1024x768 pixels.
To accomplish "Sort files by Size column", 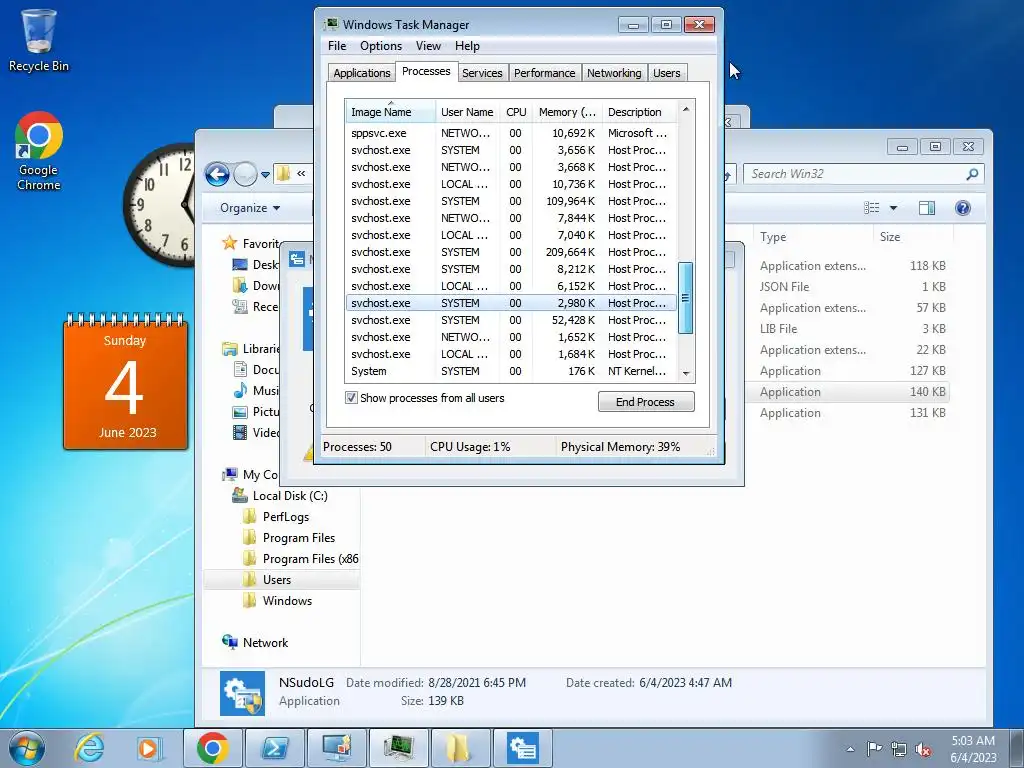I will pos(913,236).
